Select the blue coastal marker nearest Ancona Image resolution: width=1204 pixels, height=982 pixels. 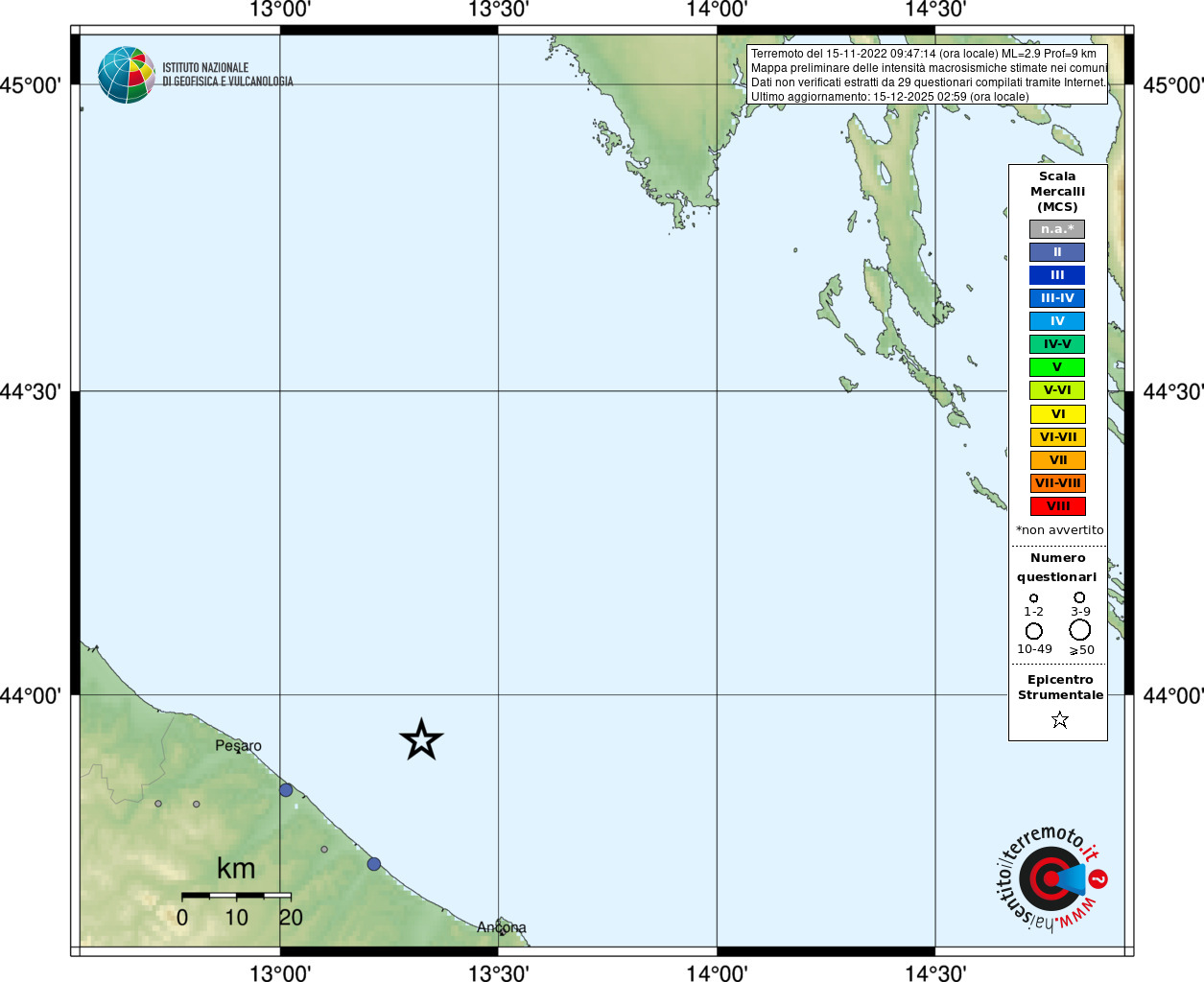click(x=374, y=864)
